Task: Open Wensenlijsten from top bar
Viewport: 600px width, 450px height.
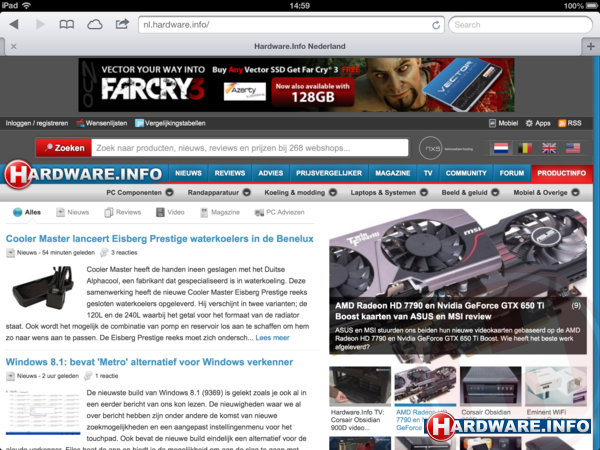Action: click(x=101, y=123)
